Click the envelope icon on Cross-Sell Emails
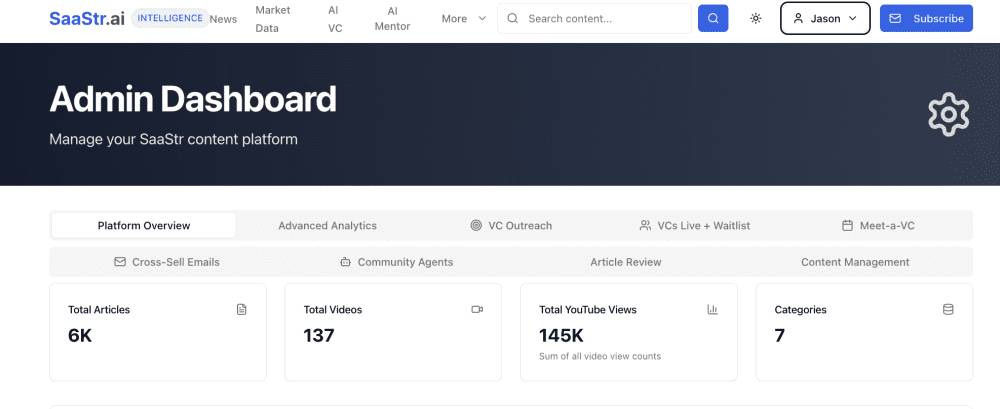Viewport: 1000px width, 409px height. [x=120, y=262]
